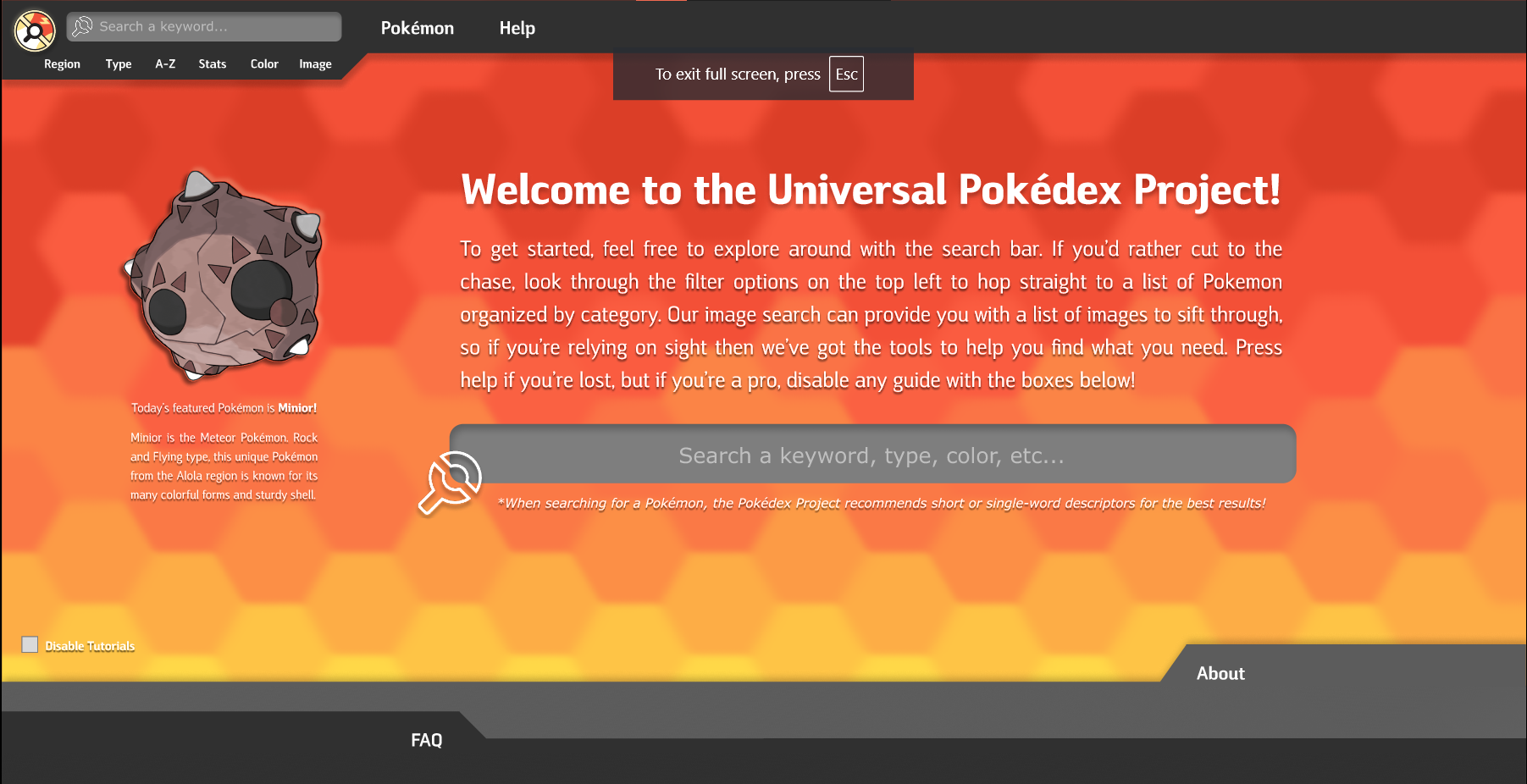Open the Color filter
Image resolution: width=1527 pixels, height=784 pixels.
pyautogui.click(x=264, y=64)
